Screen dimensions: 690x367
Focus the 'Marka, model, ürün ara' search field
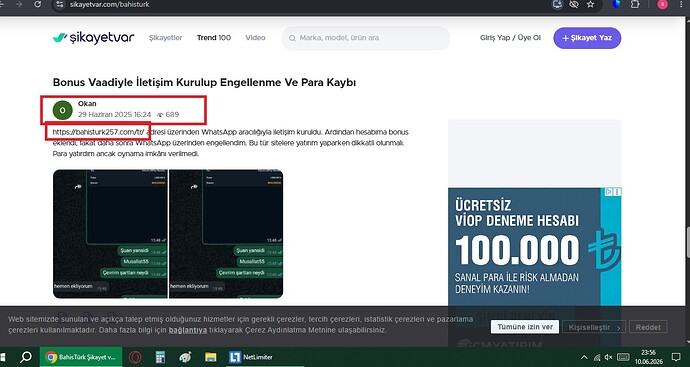(366, 38)
